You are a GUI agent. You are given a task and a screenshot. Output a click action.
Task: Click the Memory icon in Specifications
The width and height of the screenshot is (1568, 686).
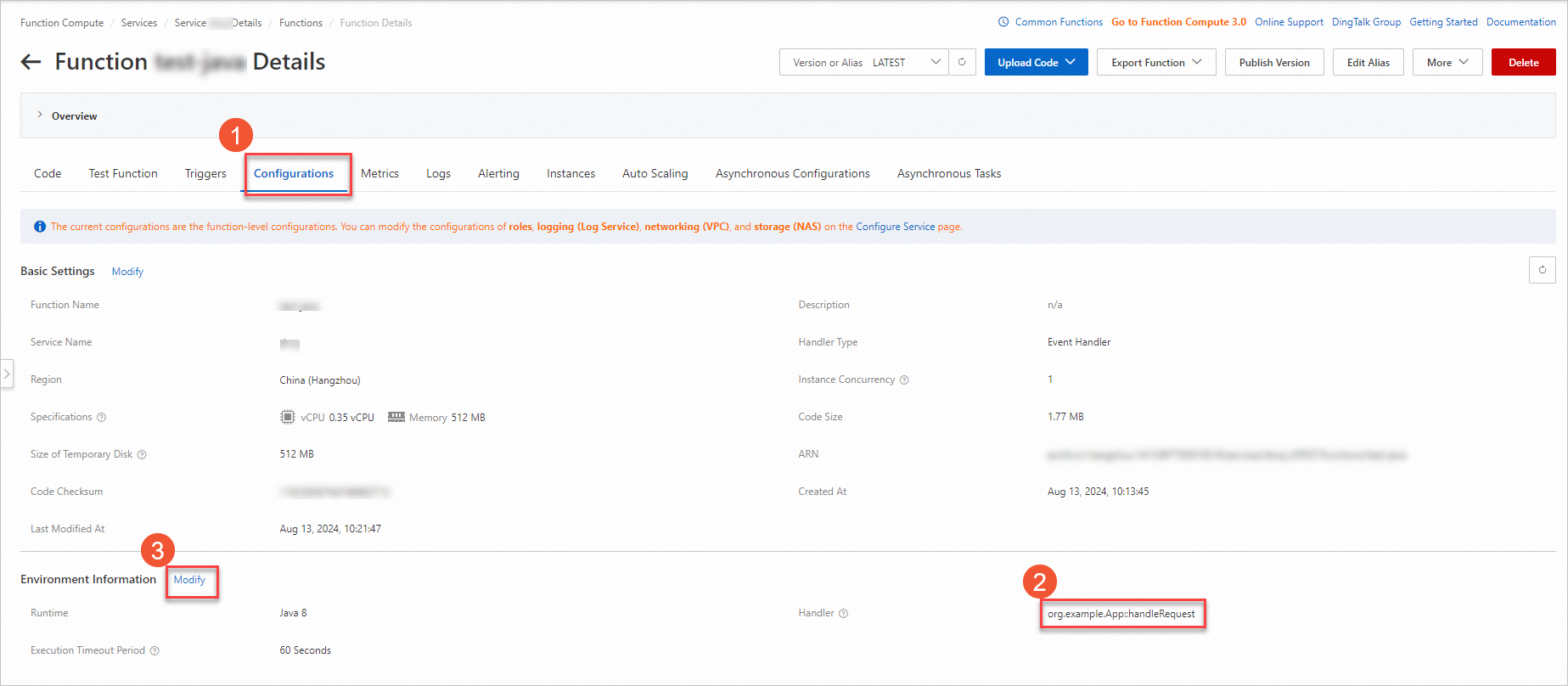(396, 417)
